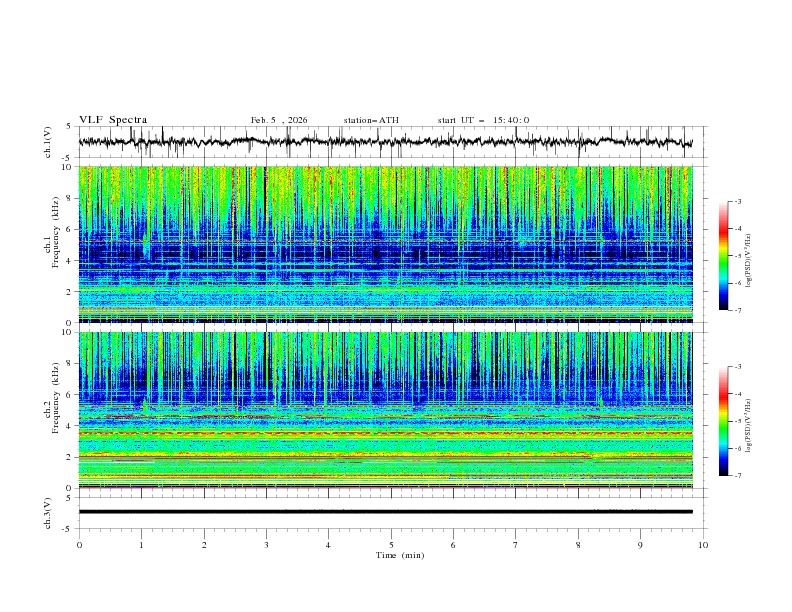The image size is (792, 612).
Task: Click inside the ch.1 spectrogram panel
Action: 386,244
